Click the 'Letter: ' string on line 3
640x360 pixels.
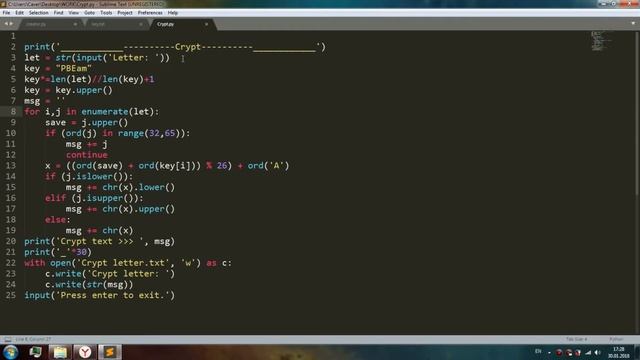tap(133, 58)
